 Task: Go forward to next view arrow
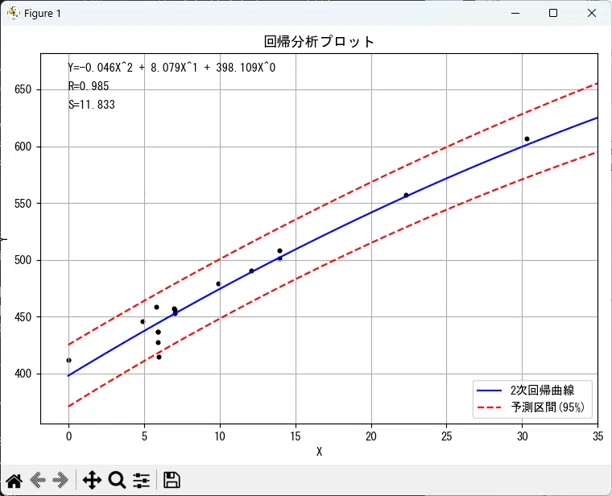pos(60,480)
